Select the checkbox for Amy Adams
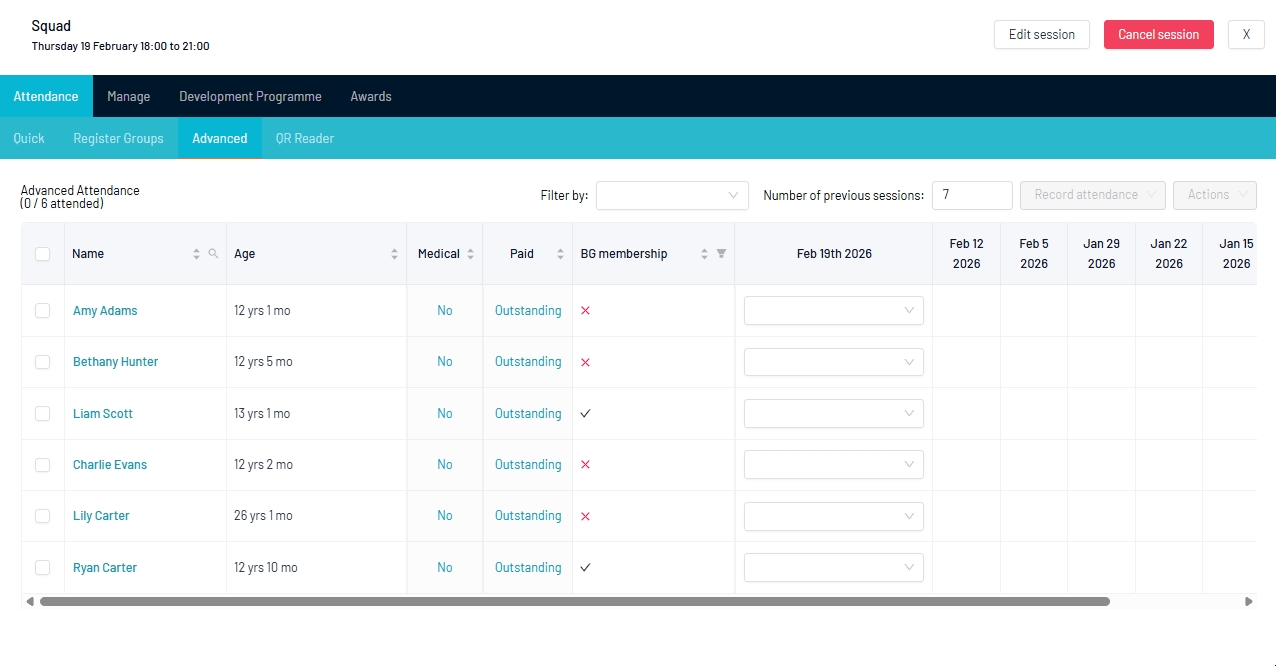This screenshot has height=666, width=1276. (42, 311)
